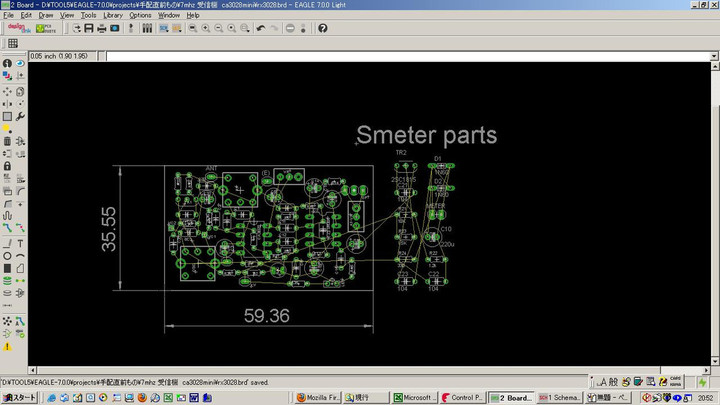Open the Options menu
Viewport: 720px width, 405px height.
pyautogui.click(x=140, y=15)
